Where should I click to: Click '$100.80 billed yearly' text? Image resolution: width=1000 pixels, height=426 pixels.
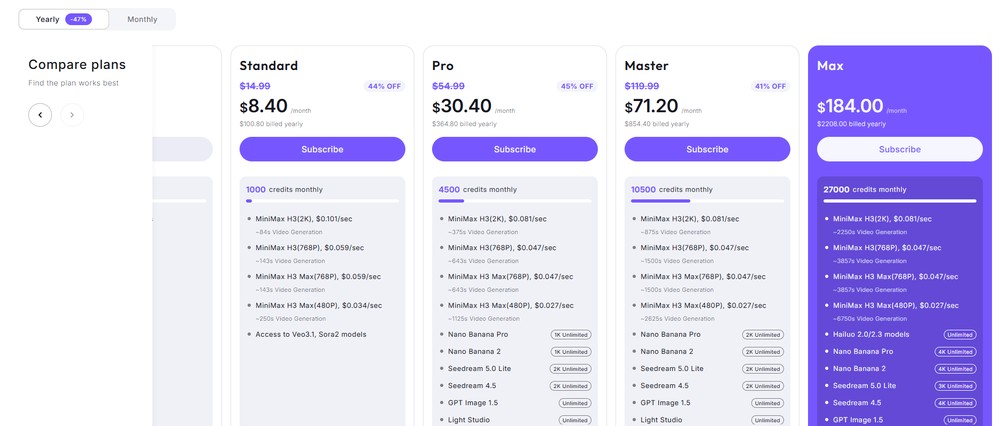(x=271, y=124)
